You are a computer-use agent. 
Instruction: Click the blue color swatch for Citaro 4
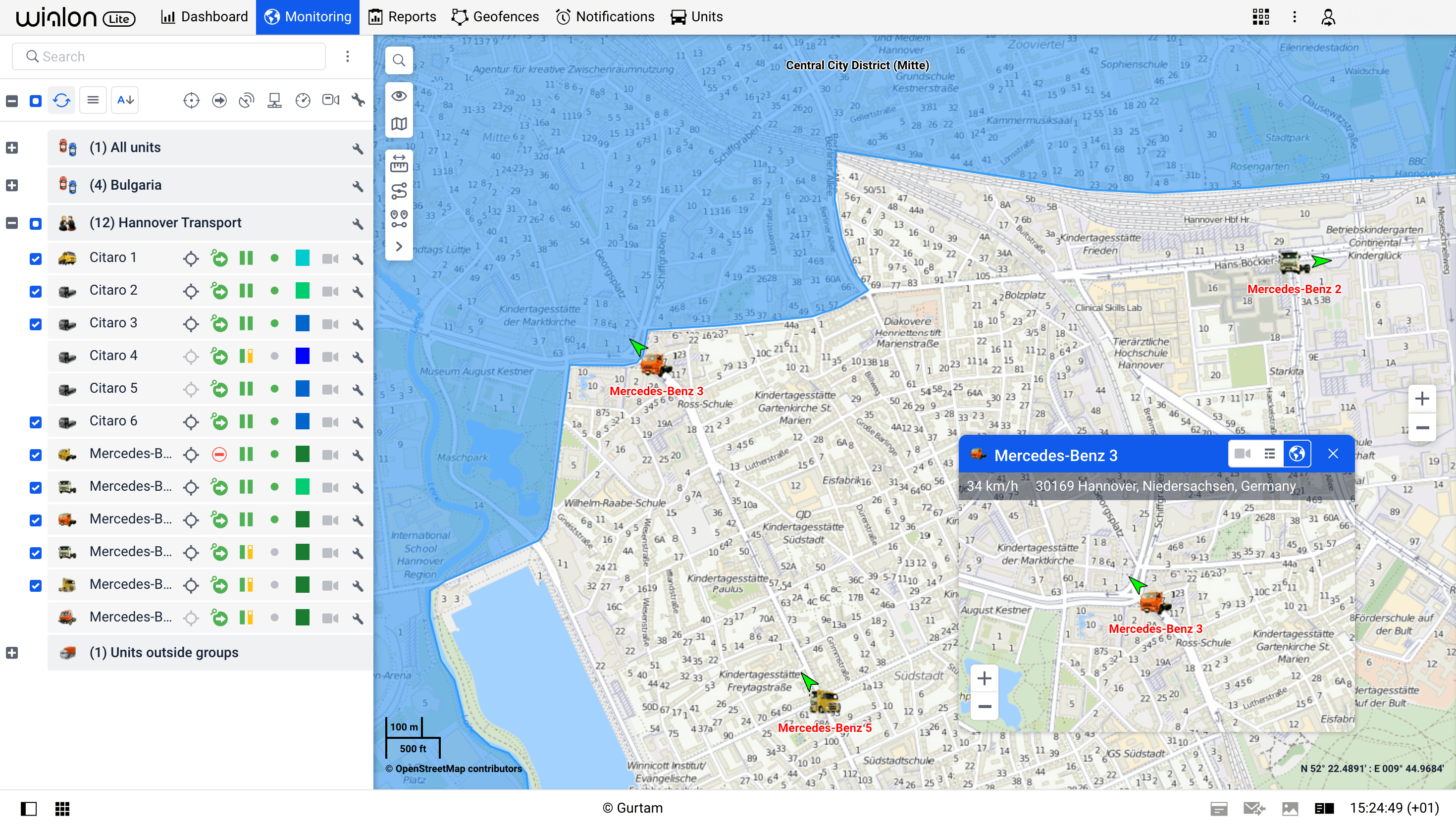coord(302,356)
